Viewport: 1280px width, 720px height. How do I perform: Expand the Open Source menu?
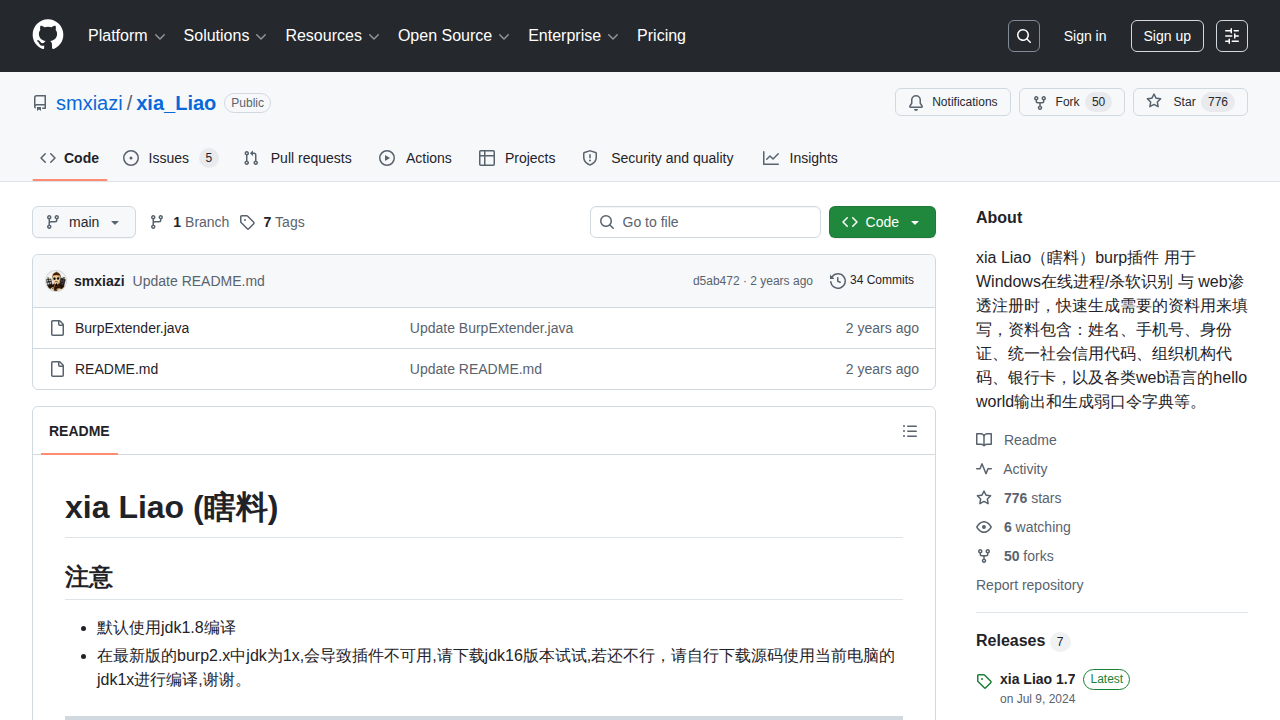pos(454,36)
